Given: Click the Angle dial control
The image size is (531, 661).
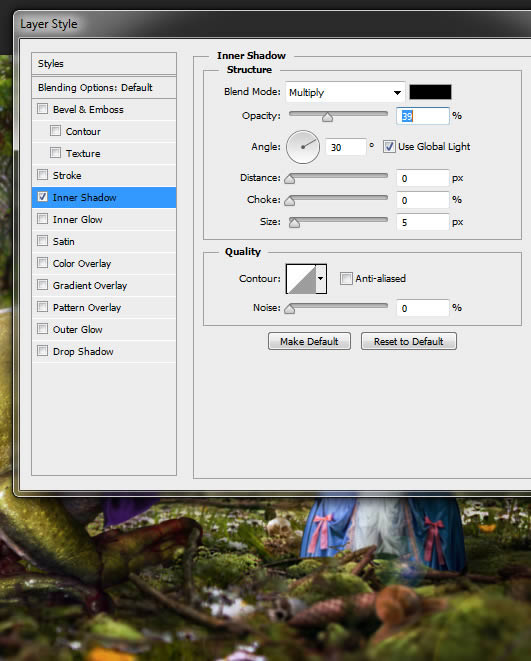Looking at the screenshot, I should pos(303,147).
